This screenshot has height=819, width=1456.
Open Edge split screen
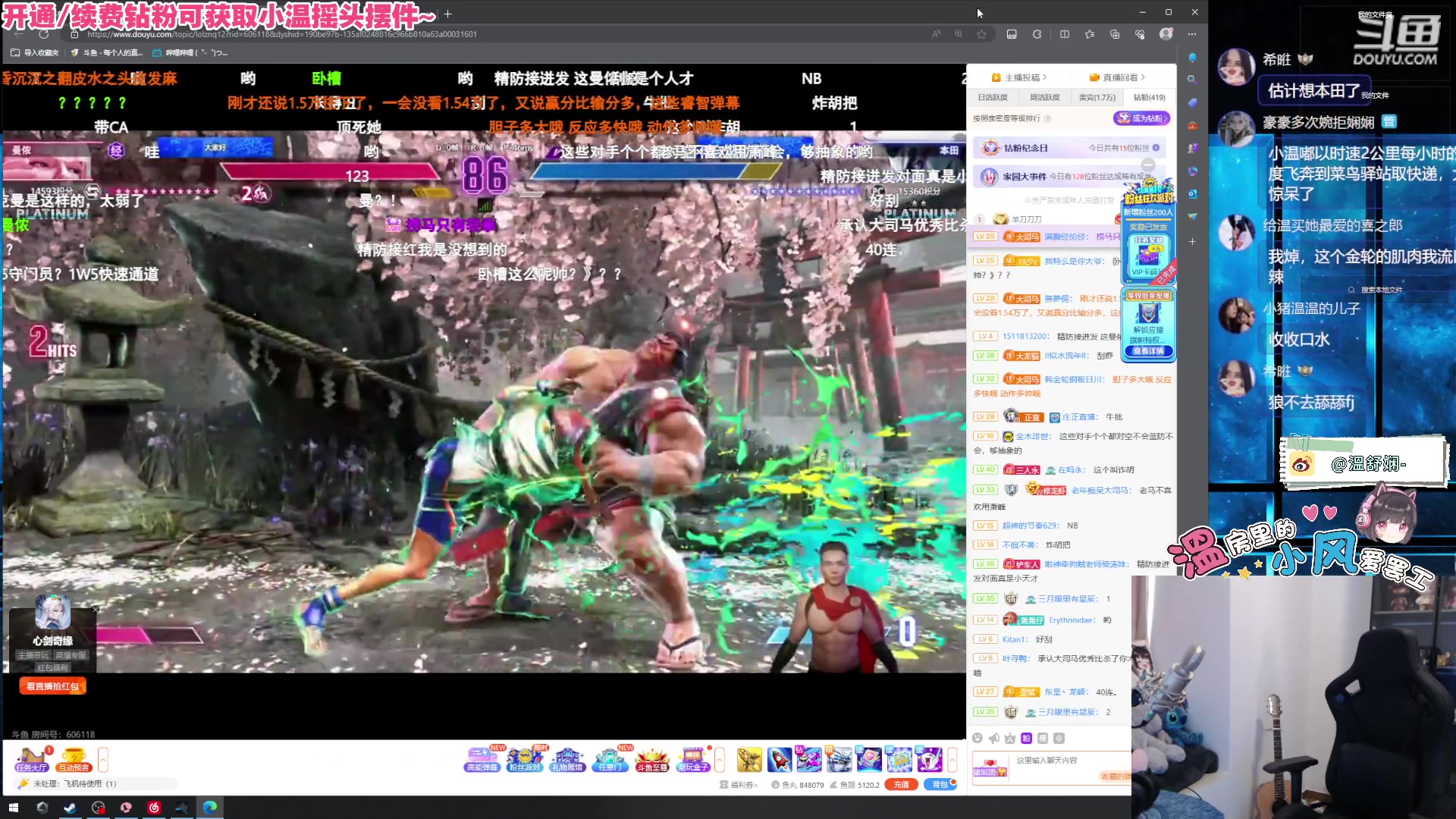click(1065, 34)
